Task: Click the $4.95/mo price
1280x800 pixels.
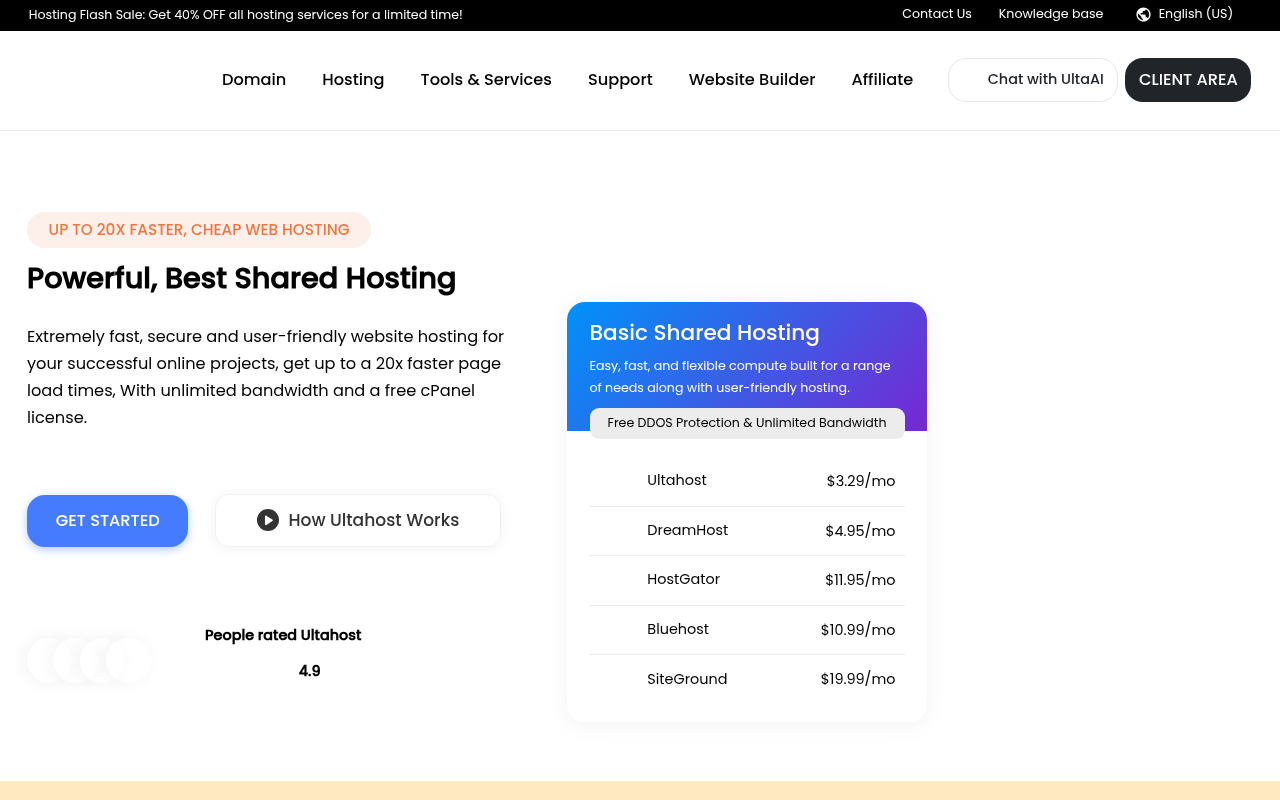Action: 860,531
